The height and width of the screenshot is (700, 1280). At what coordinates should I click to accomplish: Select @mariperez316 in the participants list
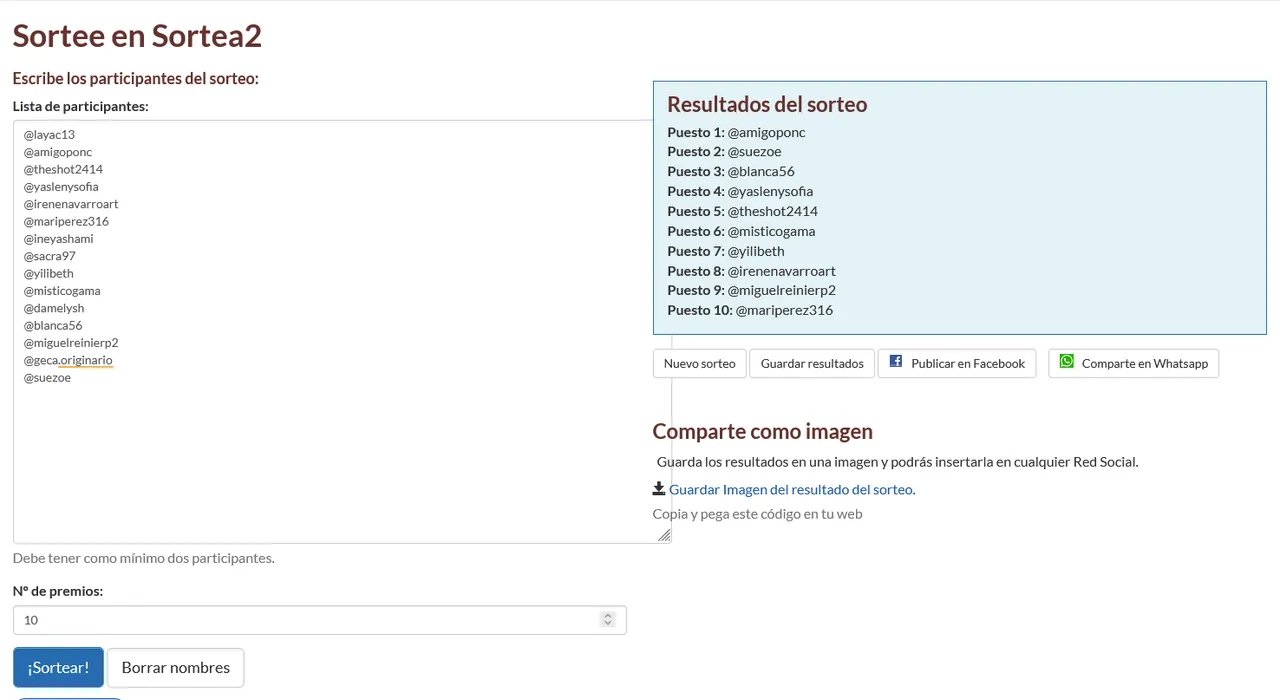(66, 221)
